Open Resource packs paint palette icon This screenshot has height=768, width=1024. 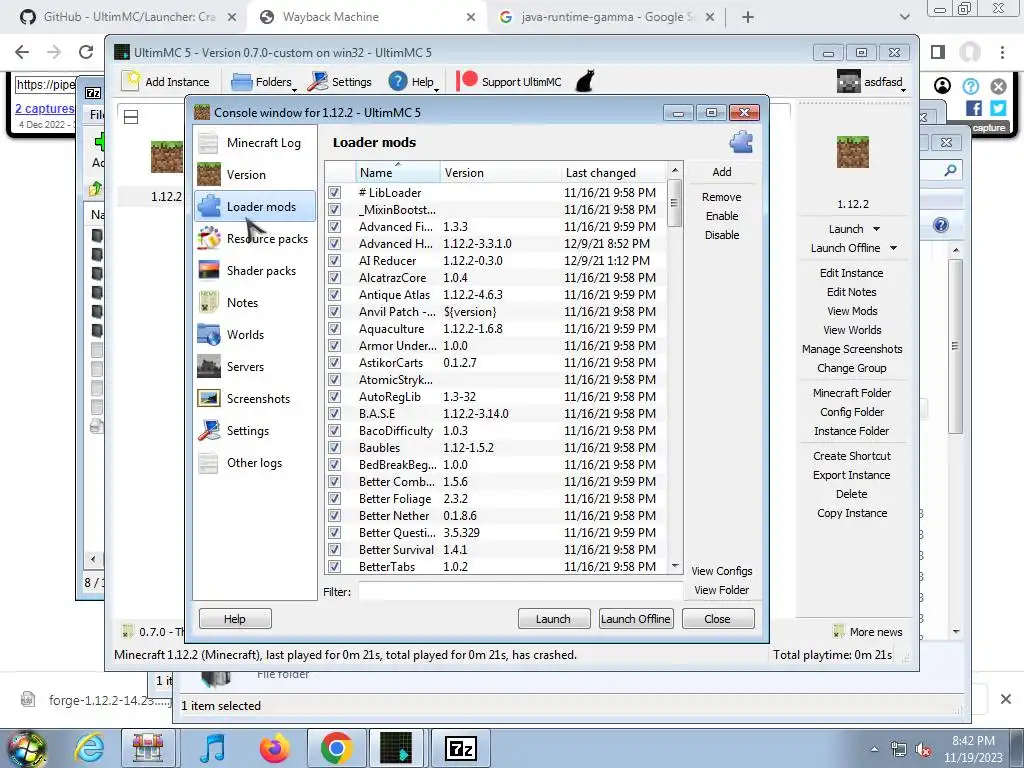coord(208,238)
